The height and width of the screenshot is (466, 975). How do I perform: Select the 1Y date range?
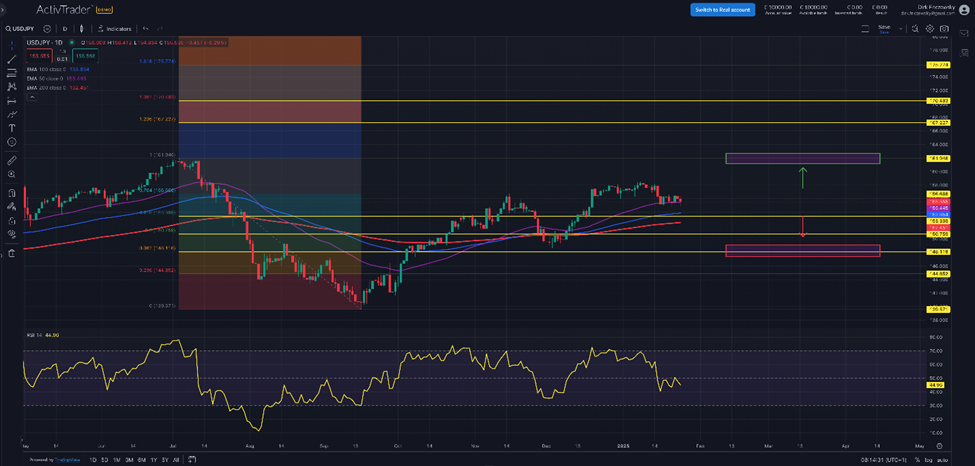click(153, 459)
